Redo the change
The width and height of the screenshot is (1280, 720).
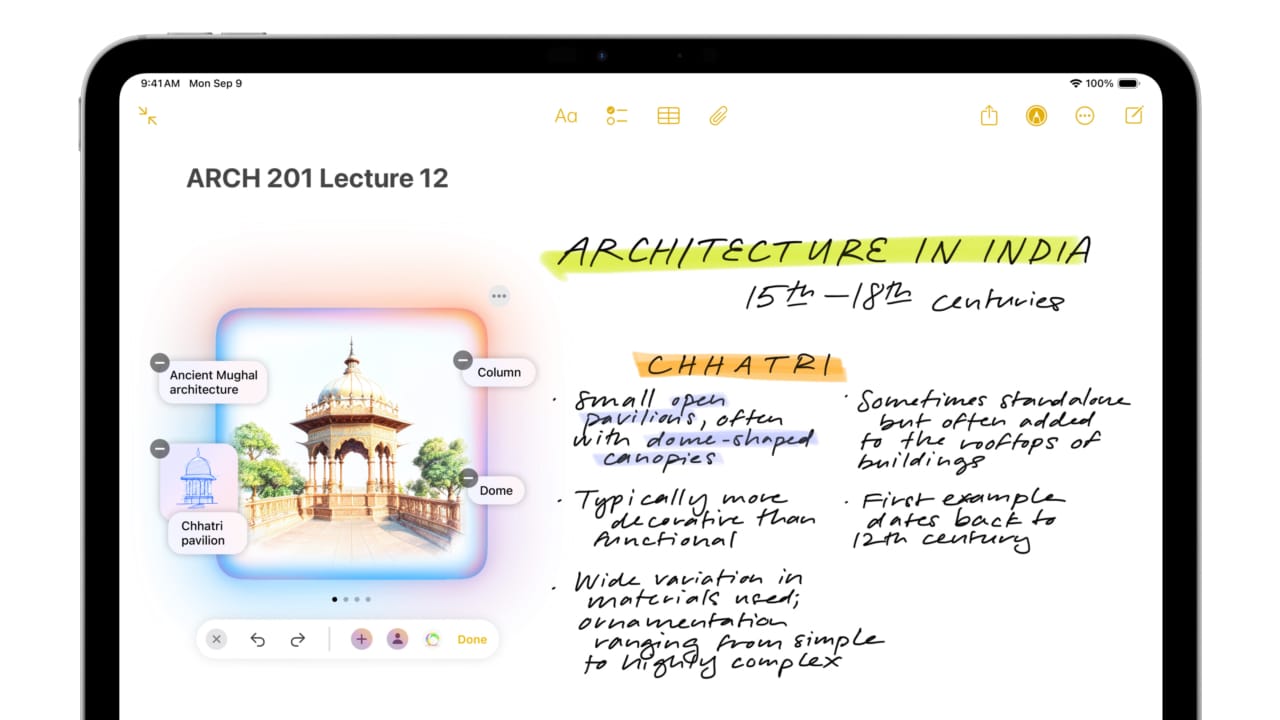pos(297,639)
